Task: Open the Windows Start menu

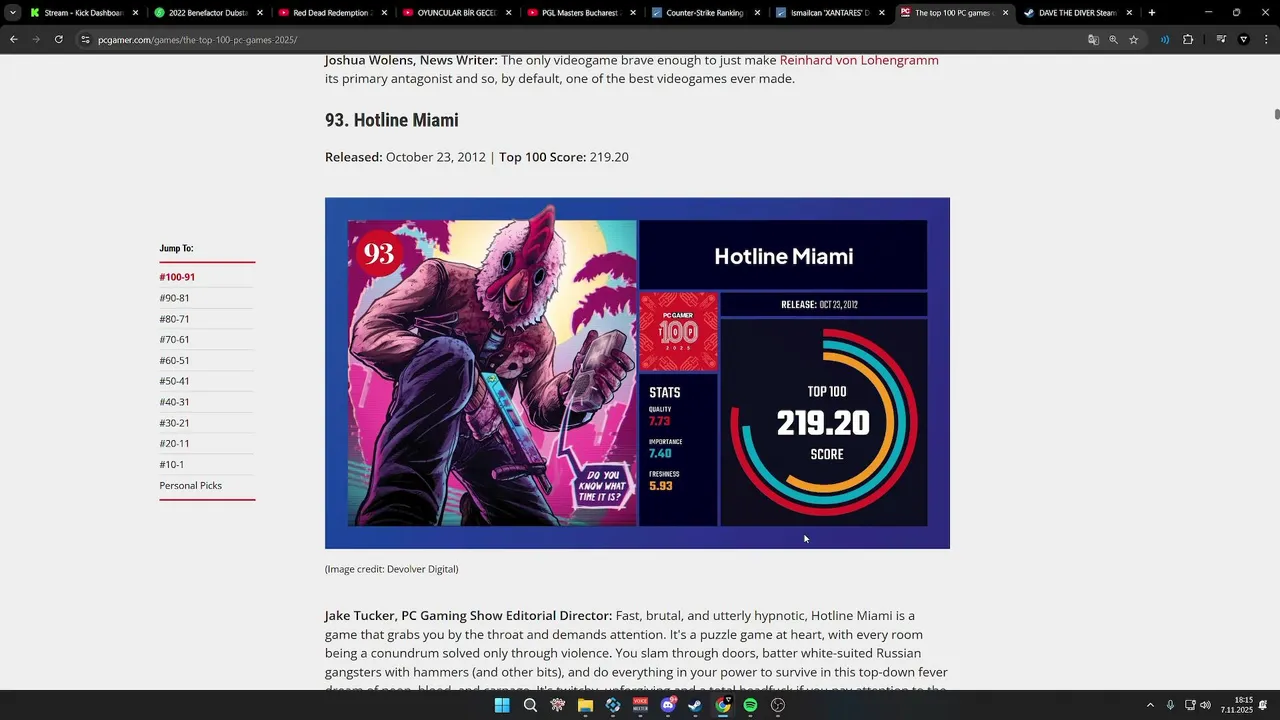Action: coord(502,705)
